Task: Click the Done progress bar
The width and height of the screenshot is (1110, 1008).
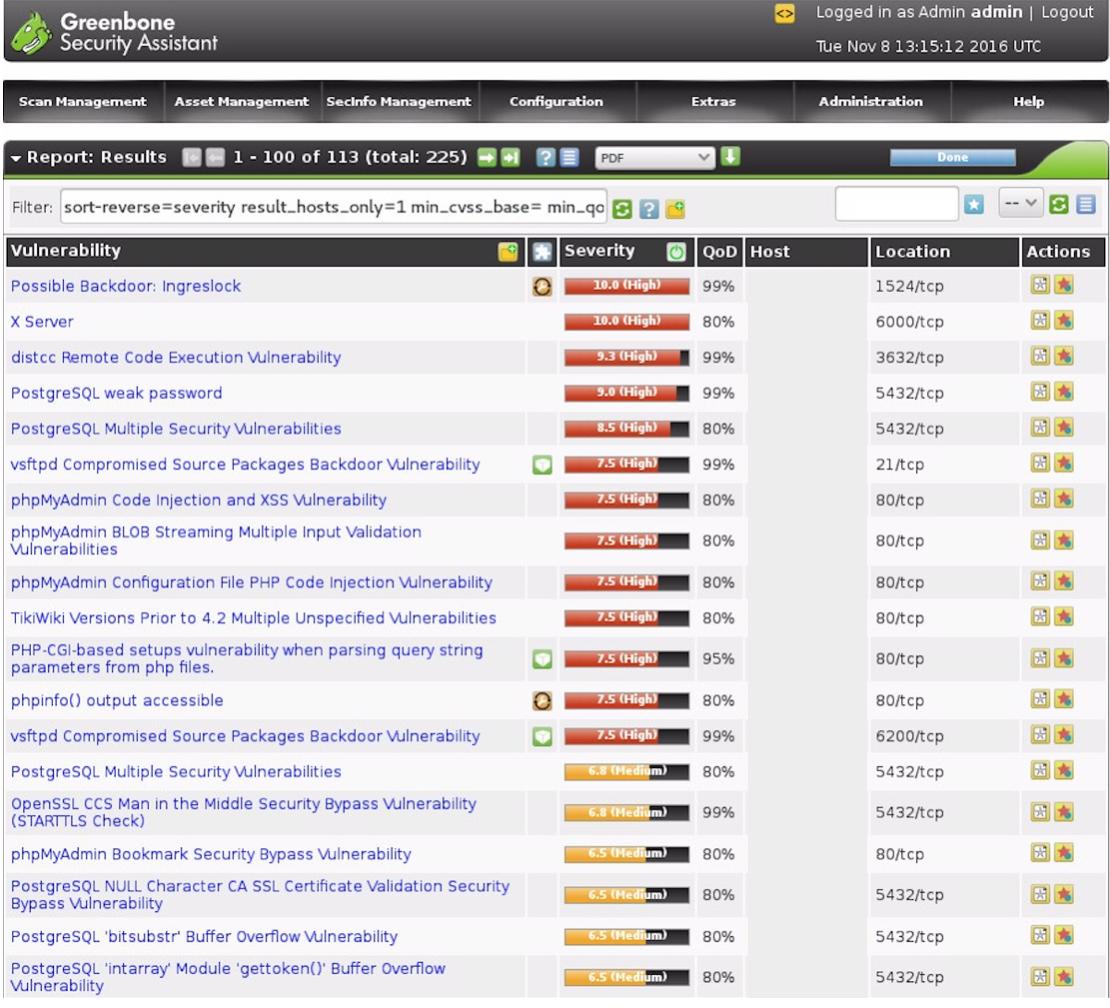Action: coord(952,157)
